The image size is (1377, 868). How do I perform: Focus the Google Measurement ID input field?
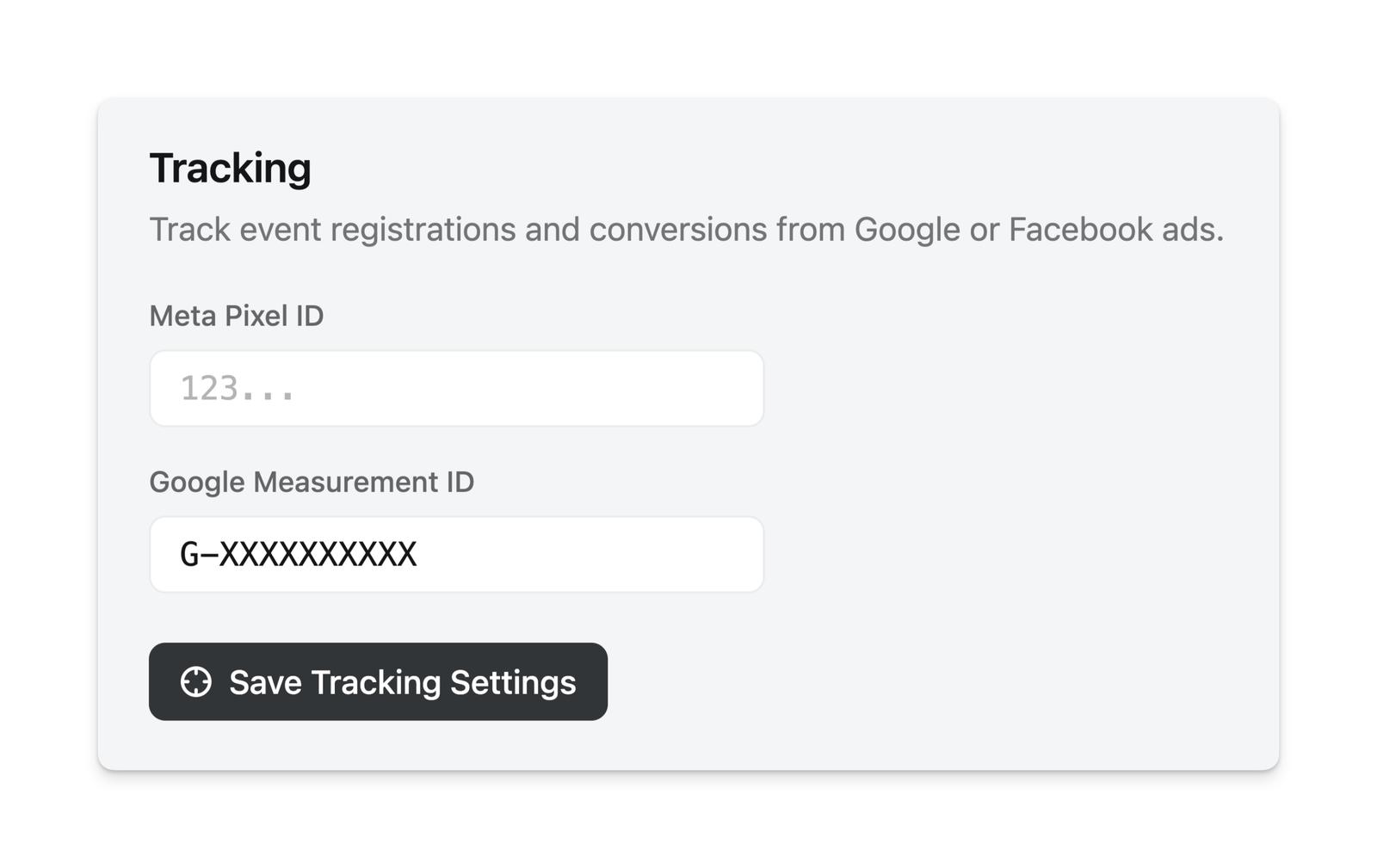coord(456,554)
